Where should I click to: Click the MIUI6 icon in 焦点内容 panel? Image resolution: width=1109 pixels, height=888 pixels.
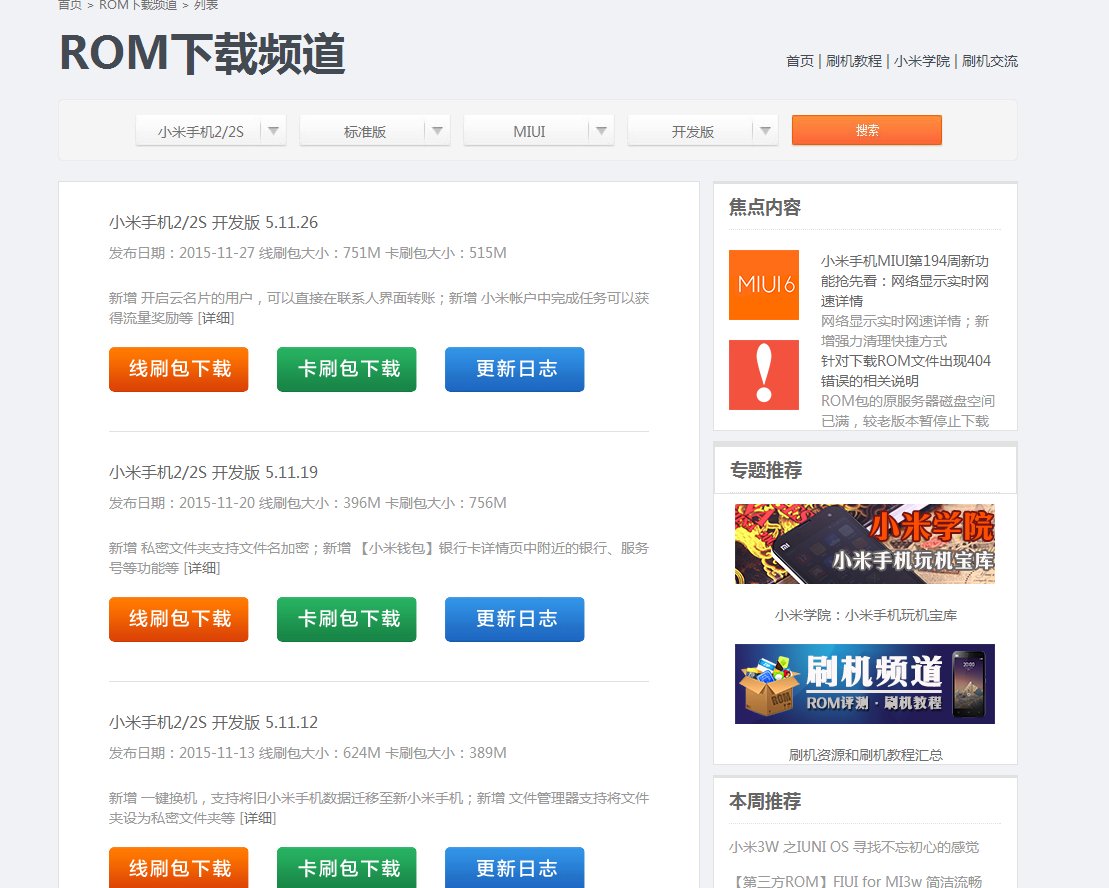pos(763,285)
